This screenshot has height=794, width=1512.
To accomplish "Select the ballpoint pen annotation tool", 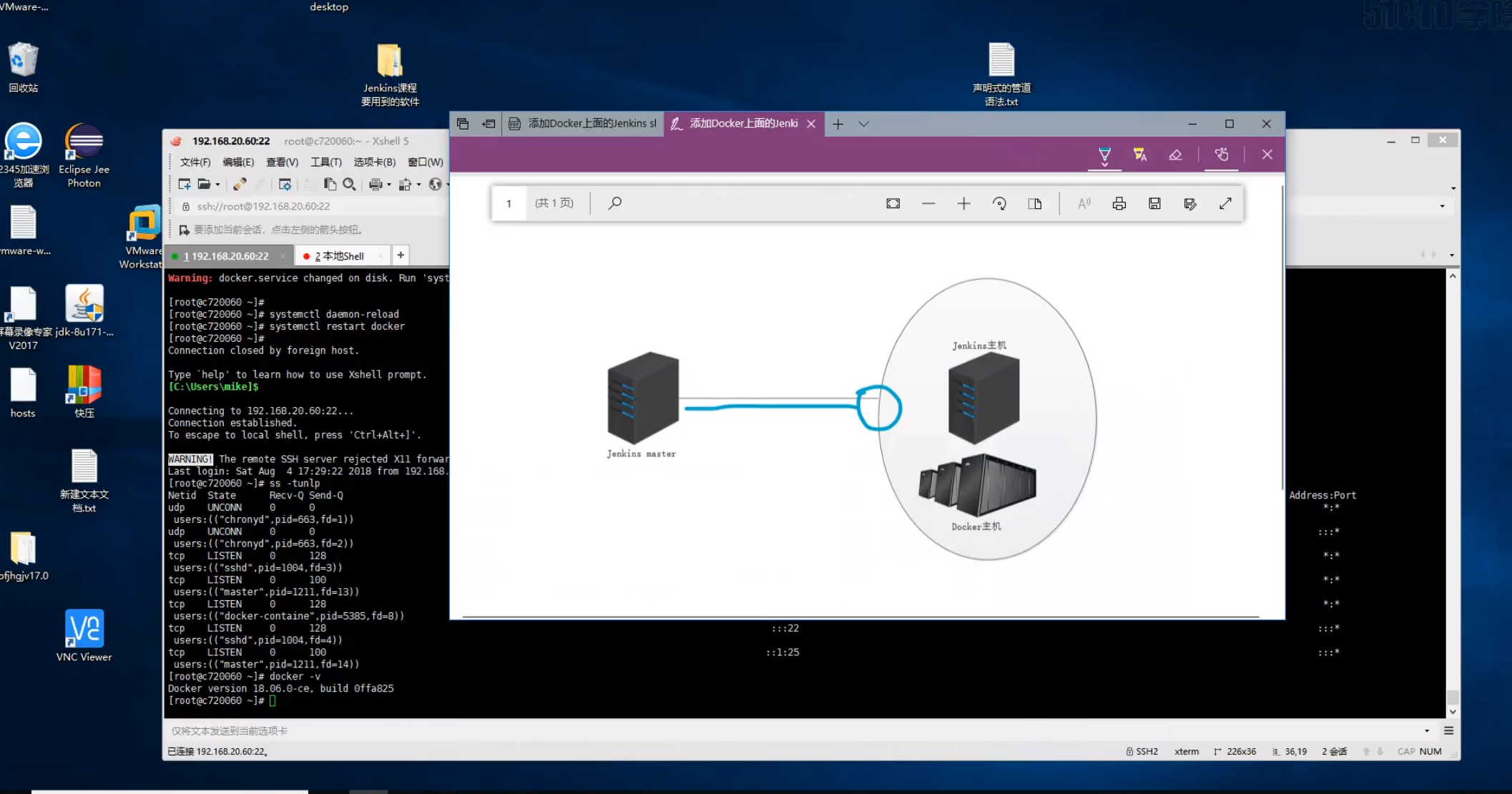I will click(1104, 155).
